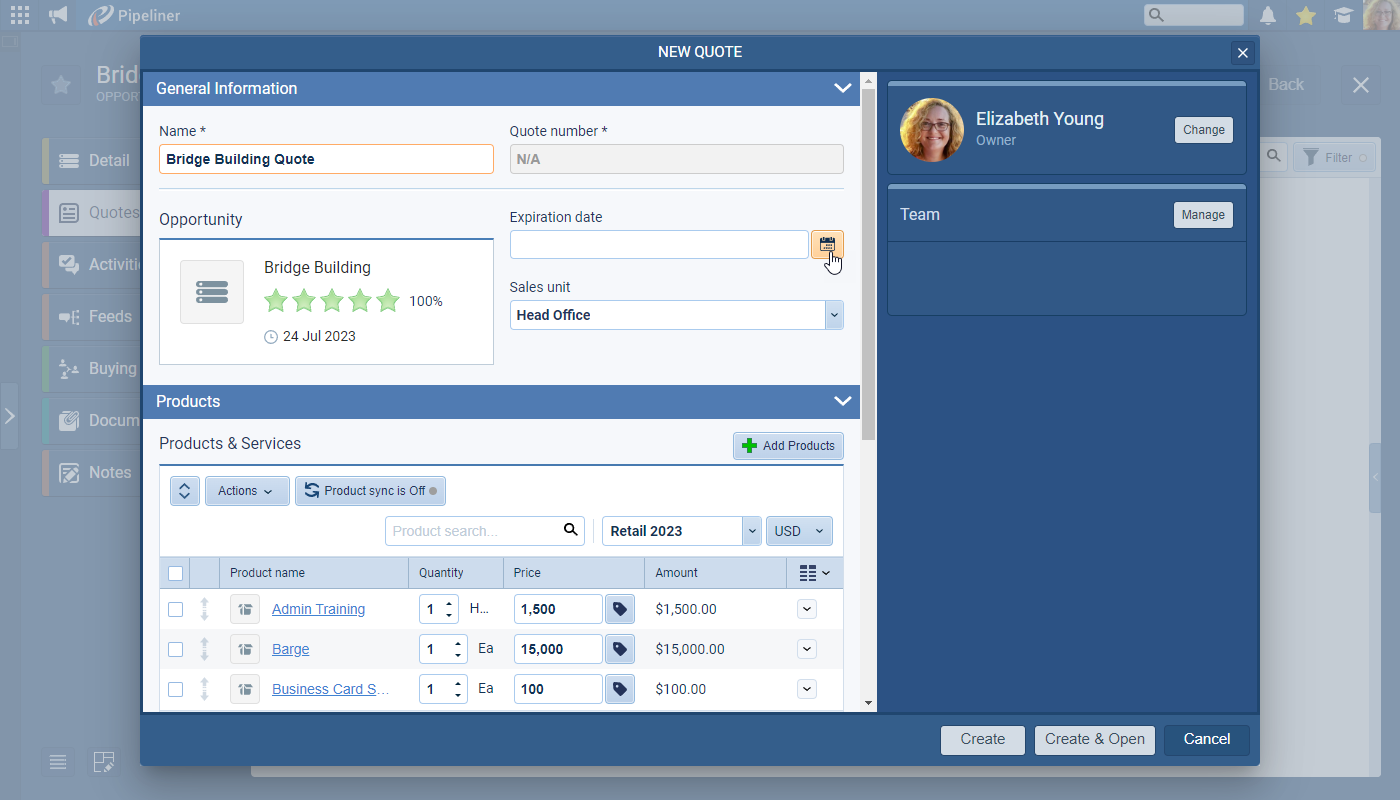1400x800 pixels.
Task: Click the expand/collapse rows arrows icon
Action: pyautogui.click(x=185, y=491)
